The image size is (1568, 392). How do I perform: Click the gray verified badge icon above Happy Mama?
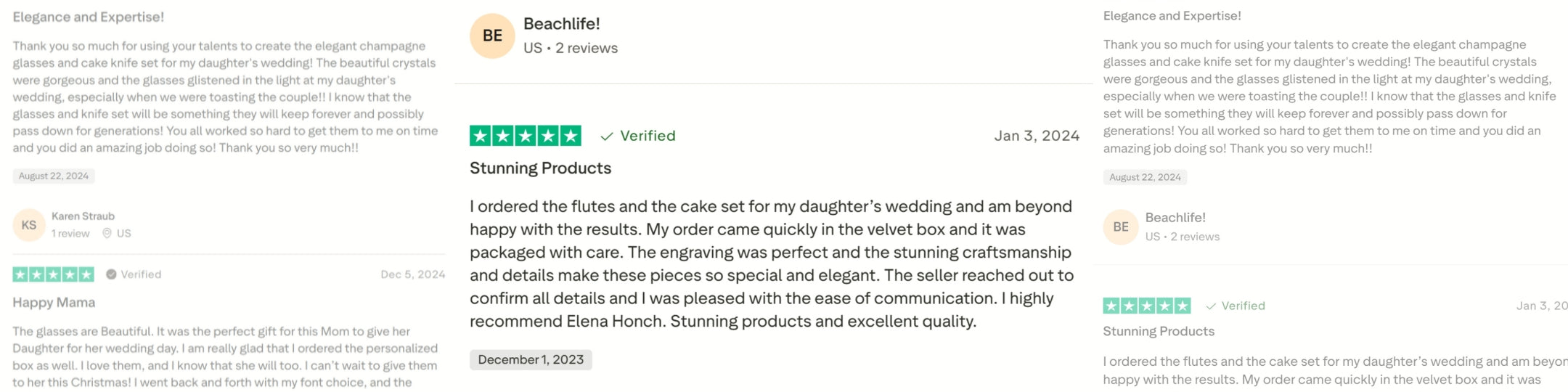111,274
